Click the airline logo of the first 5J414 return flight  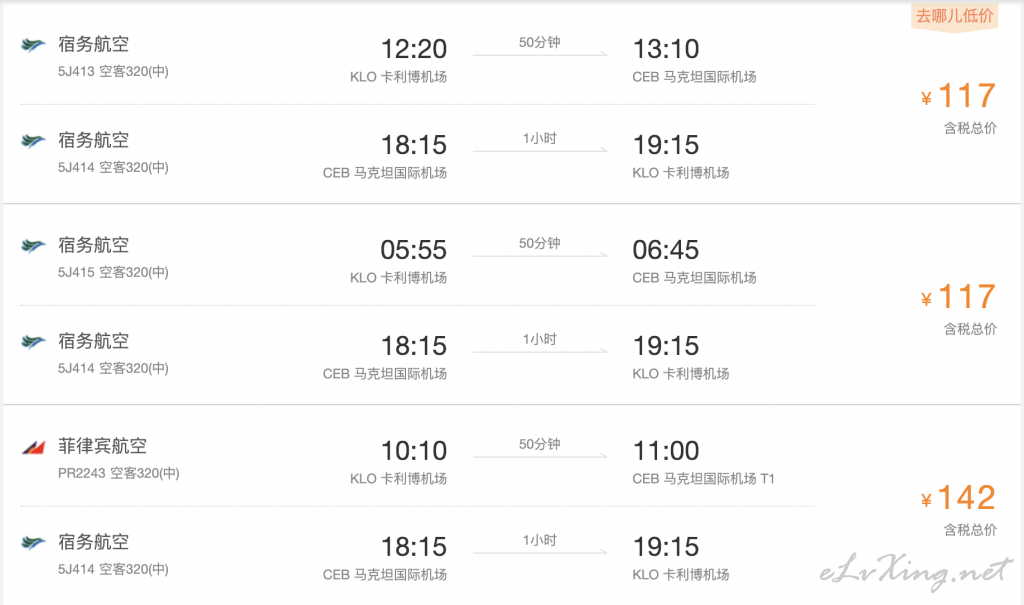click(x=33, y=141)
